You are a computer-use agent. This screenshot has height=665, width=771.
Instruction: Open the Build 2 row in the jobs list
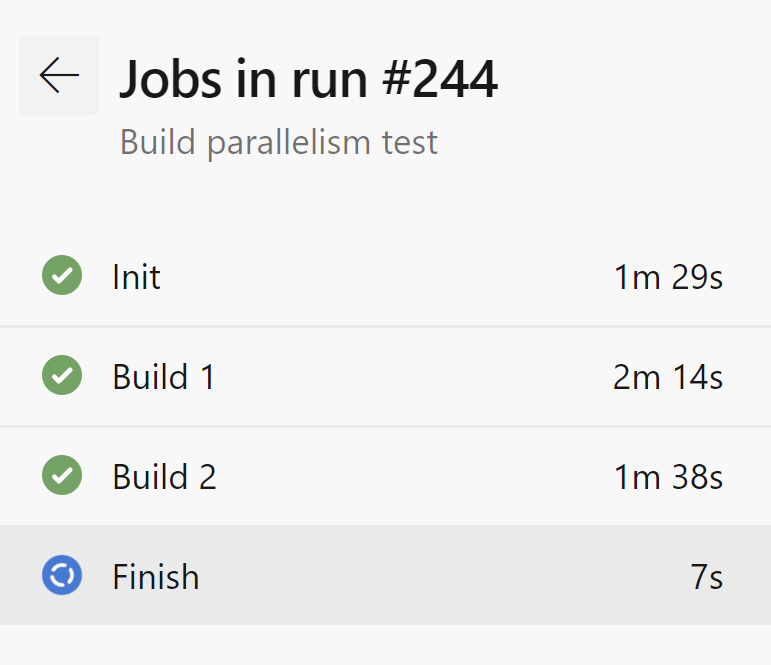tap(400, 476)
